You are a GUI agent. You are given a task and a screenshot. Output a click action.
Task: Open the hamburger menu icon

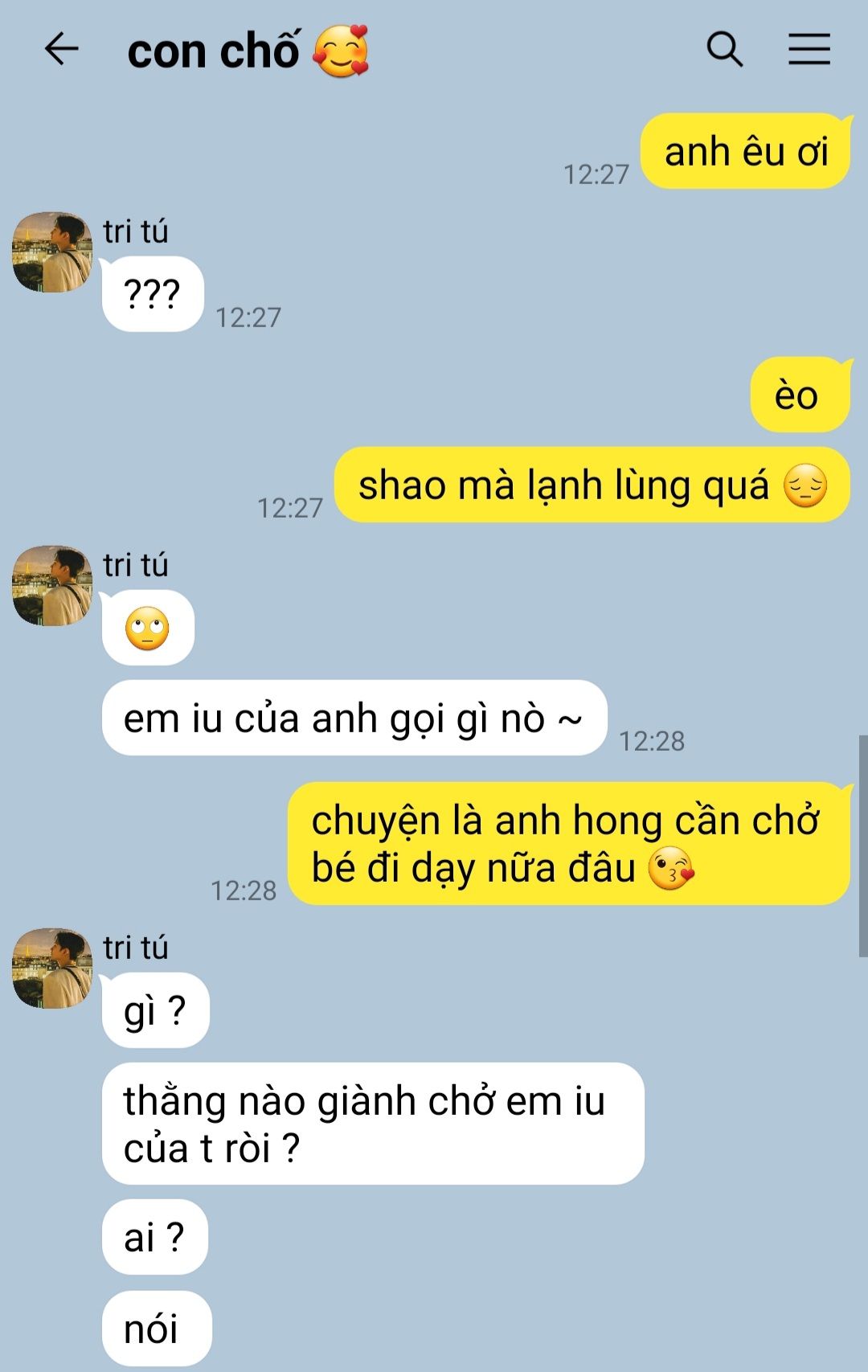click(x=809, y=49)
